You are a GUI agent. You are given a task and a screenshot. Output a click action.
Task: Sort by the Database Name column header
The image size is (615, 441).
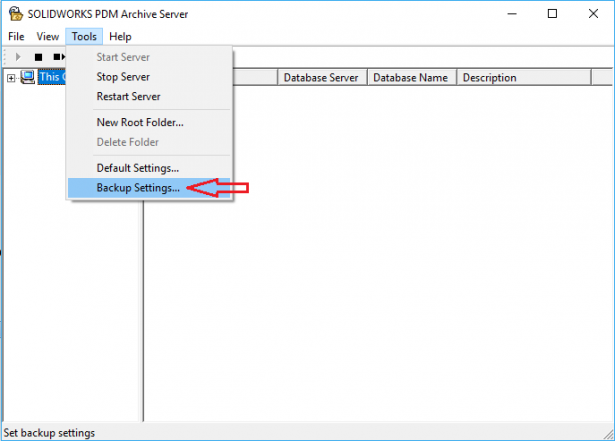pyautogui.click(x=411, y=77)
